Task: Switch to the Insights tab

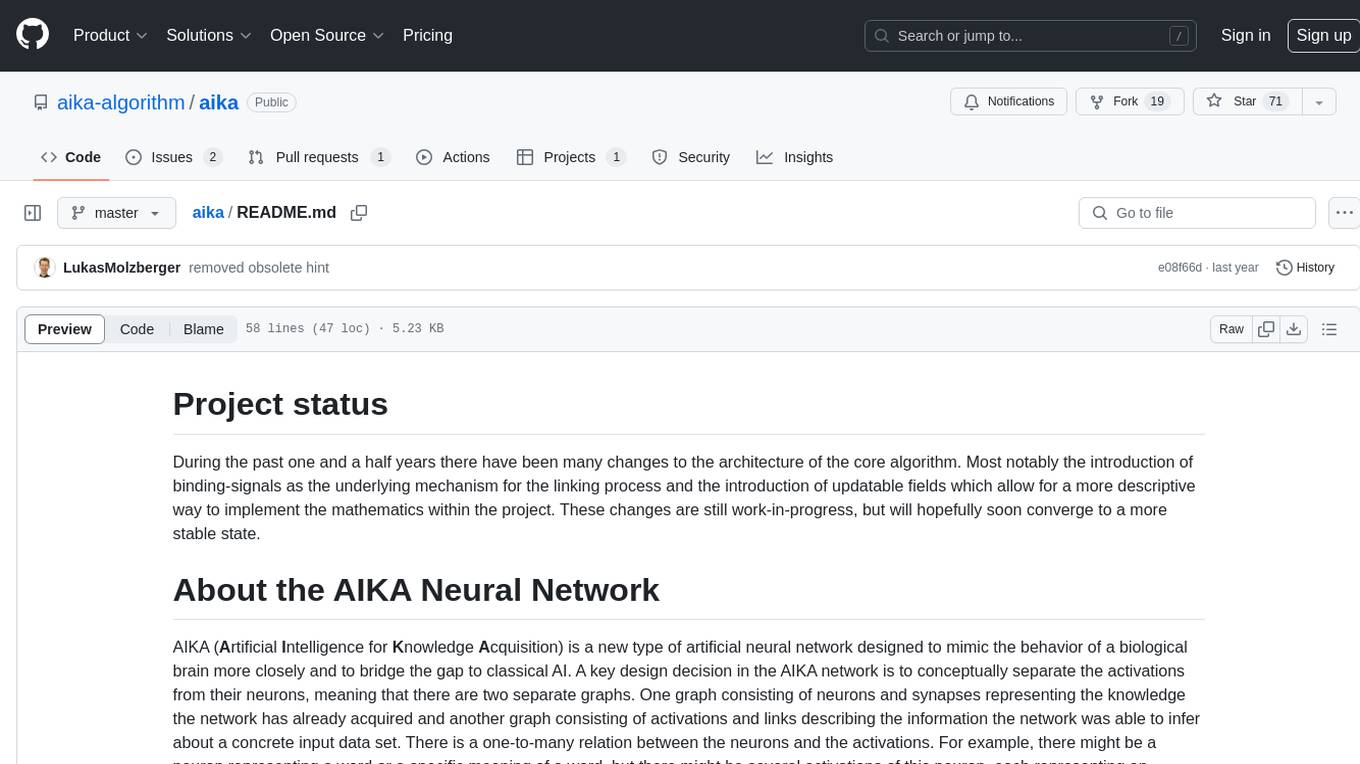Action: [x=795, y=157]
